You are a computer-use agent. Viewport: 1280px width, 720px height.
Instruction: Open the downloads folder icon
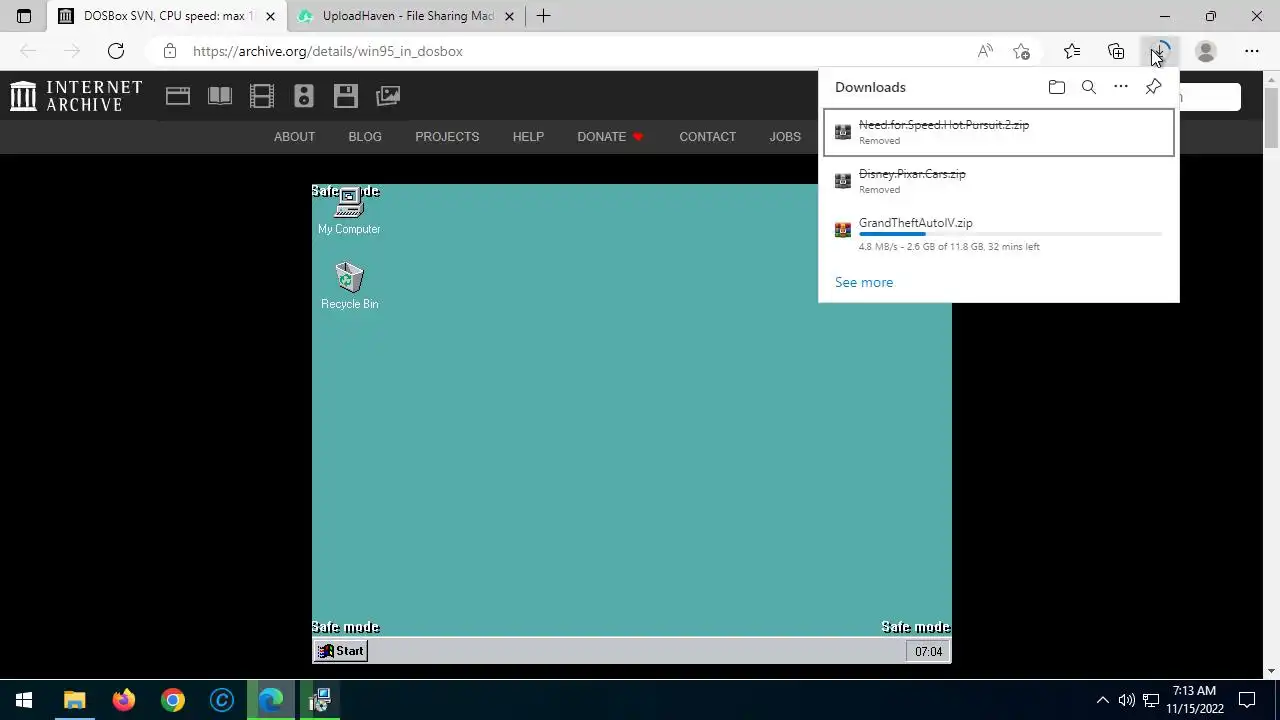[x=1057, y=87]
